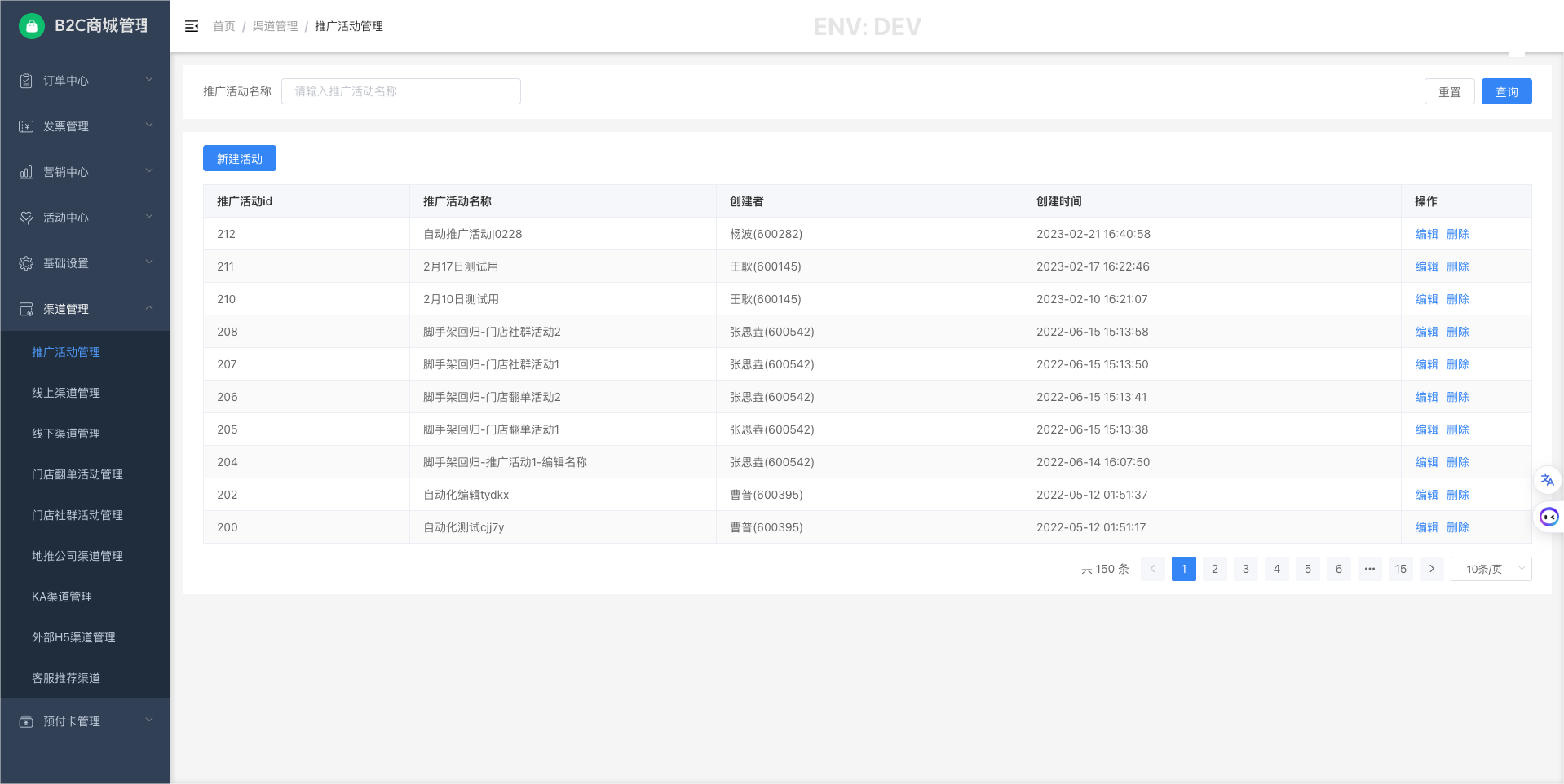The height and width of the screenshot is (784, 1564).
Task: Delete activity 210 2月10日测试用
Action: coord(1458,299)
